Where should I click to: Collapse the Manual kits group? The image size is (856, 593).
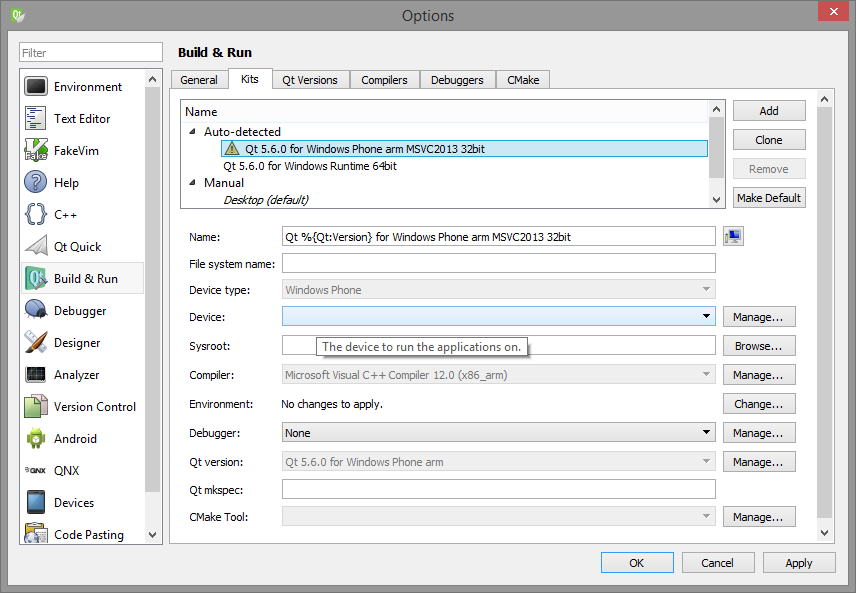pyautogui.click(x=193, y=183)
